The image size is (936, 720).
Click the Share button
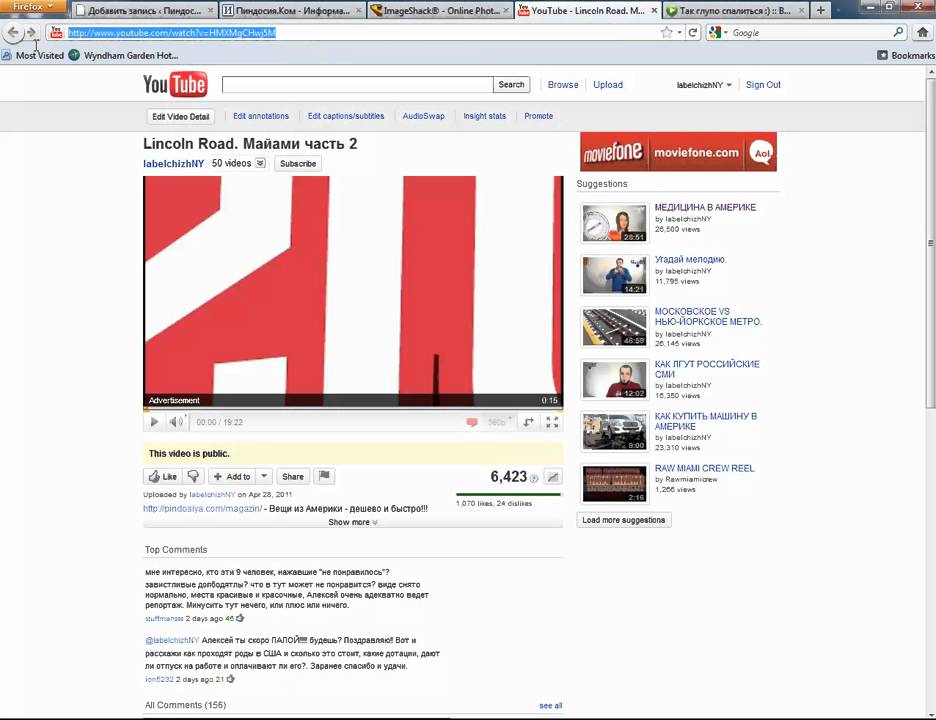click(x=292, y=476)
